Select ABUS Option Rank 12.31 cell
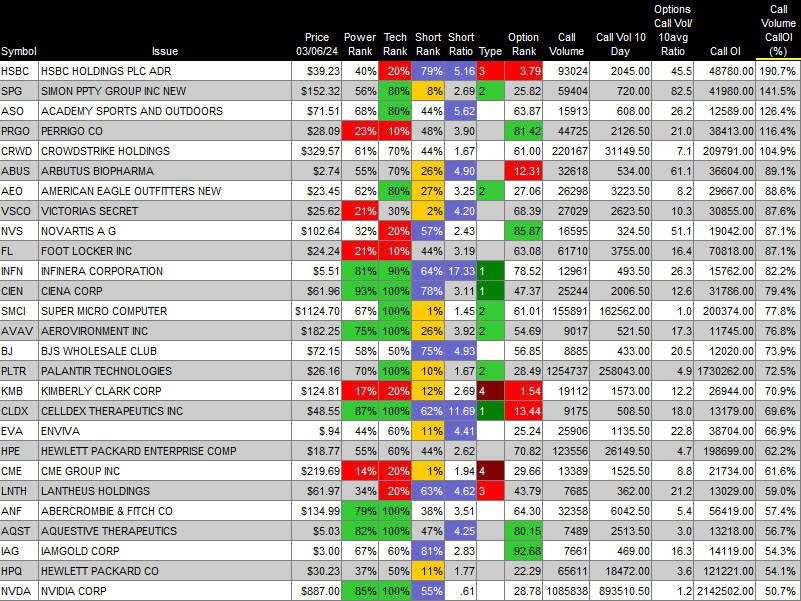801x601 pixels. tap(524, 171)
